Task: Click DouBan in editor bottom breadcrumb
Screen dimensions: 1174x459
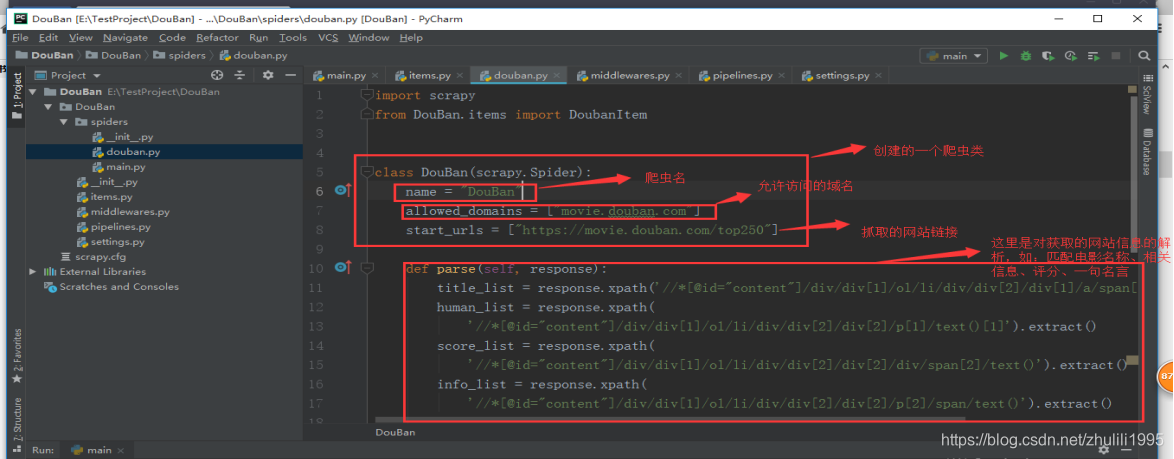Action: 395,433
